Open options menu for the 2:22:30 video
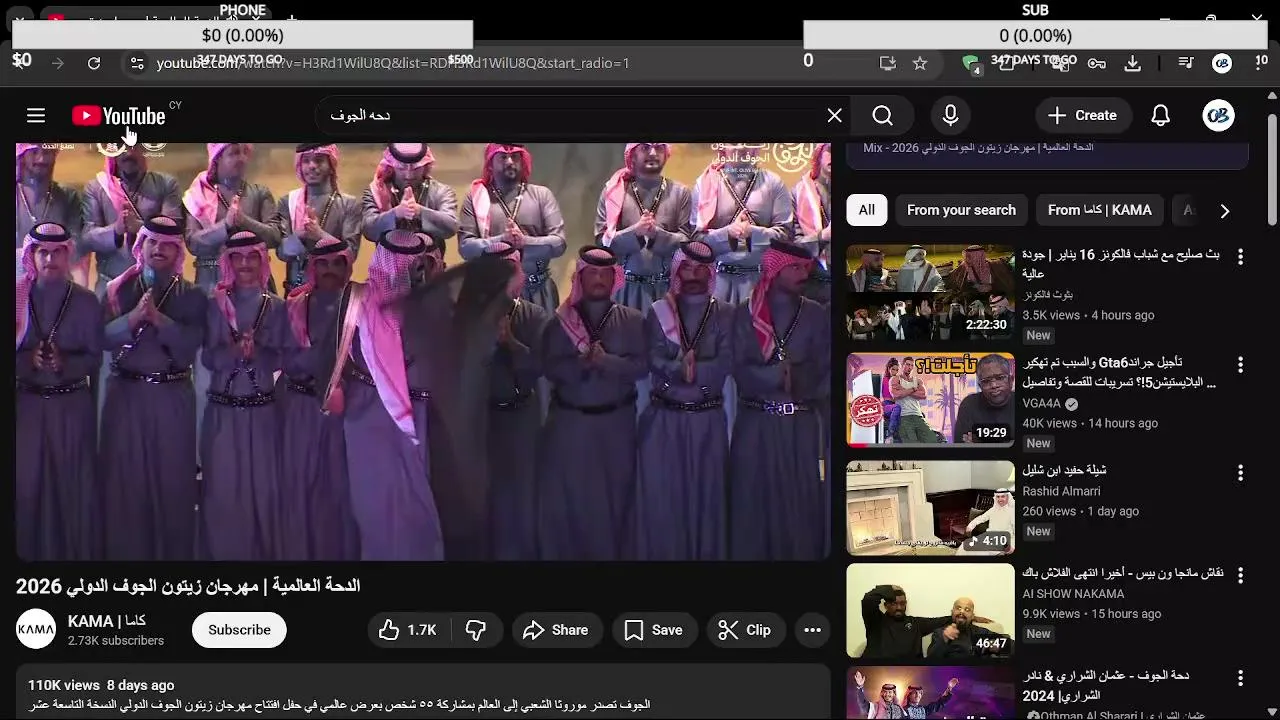The width and height of the screenshot is (1280, 720). coord(1240,257)
